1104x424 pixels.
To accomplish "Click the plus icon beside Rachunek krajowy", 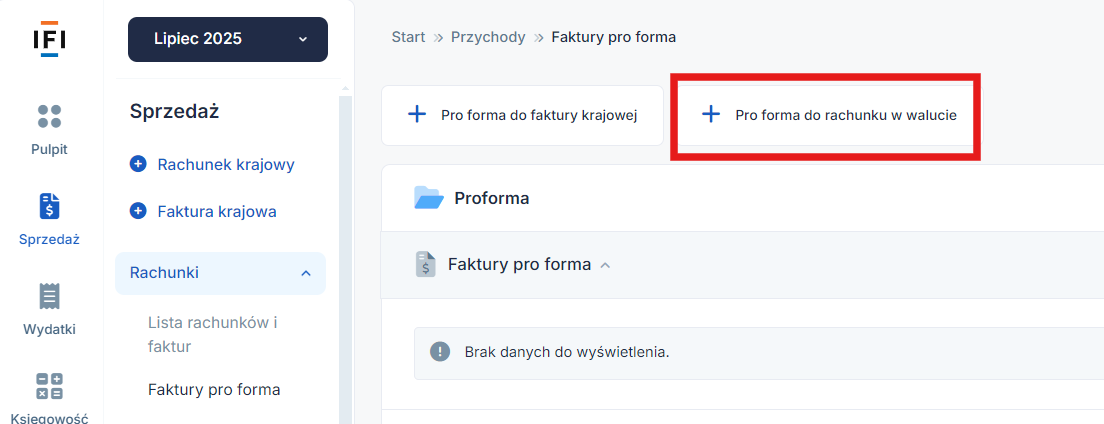I will pos(139,165).
